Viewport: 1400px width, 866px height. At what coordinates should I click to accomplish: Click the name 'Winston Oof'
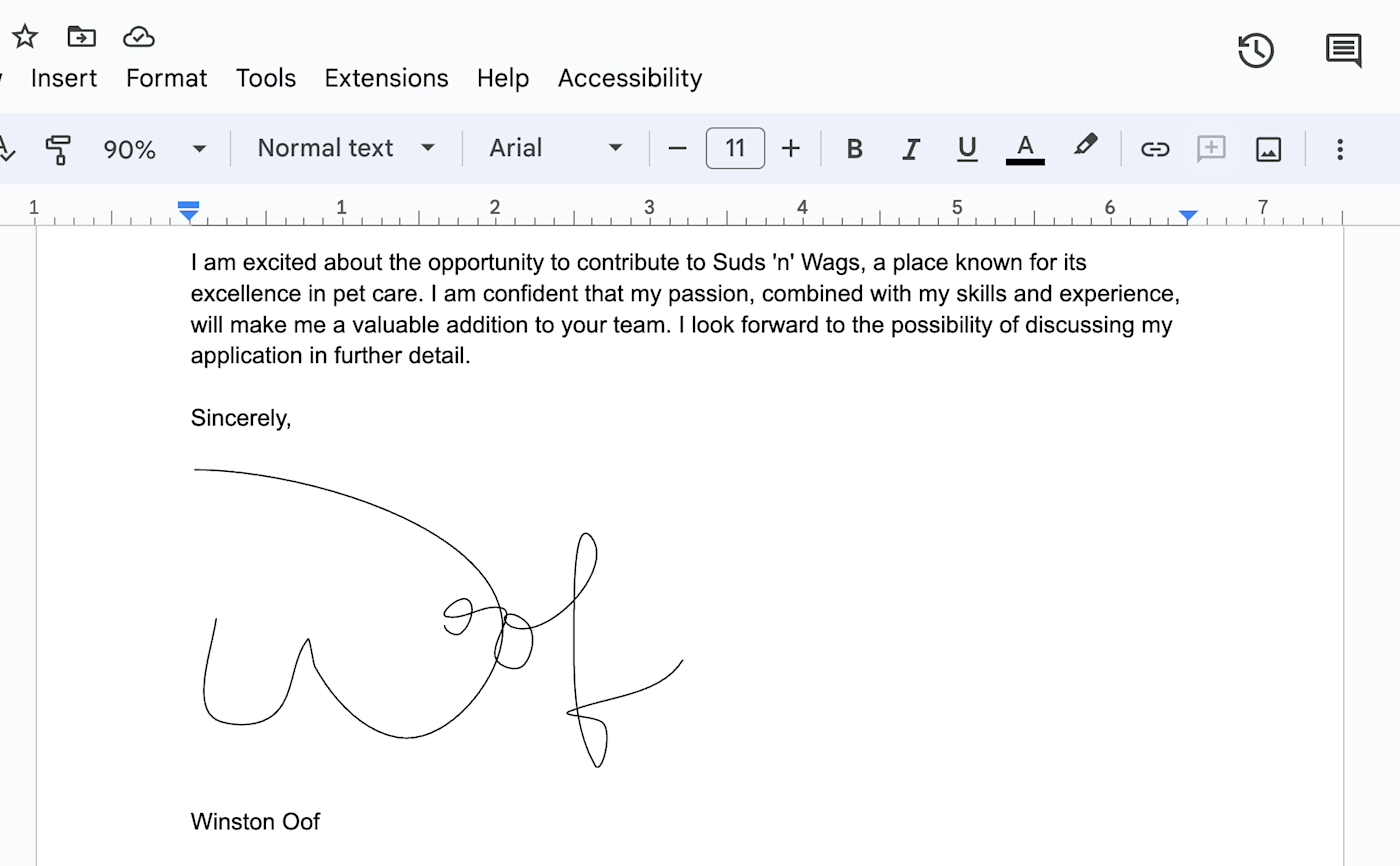pos(255,822)
